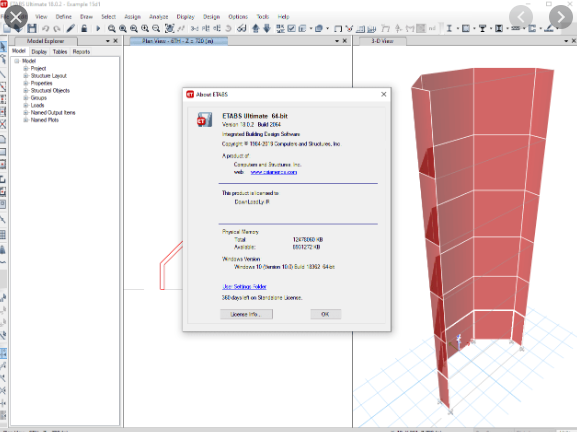Set the elevation view toolbar icon
This screenshot has width=577, height=432.
[x=217, y=28]
